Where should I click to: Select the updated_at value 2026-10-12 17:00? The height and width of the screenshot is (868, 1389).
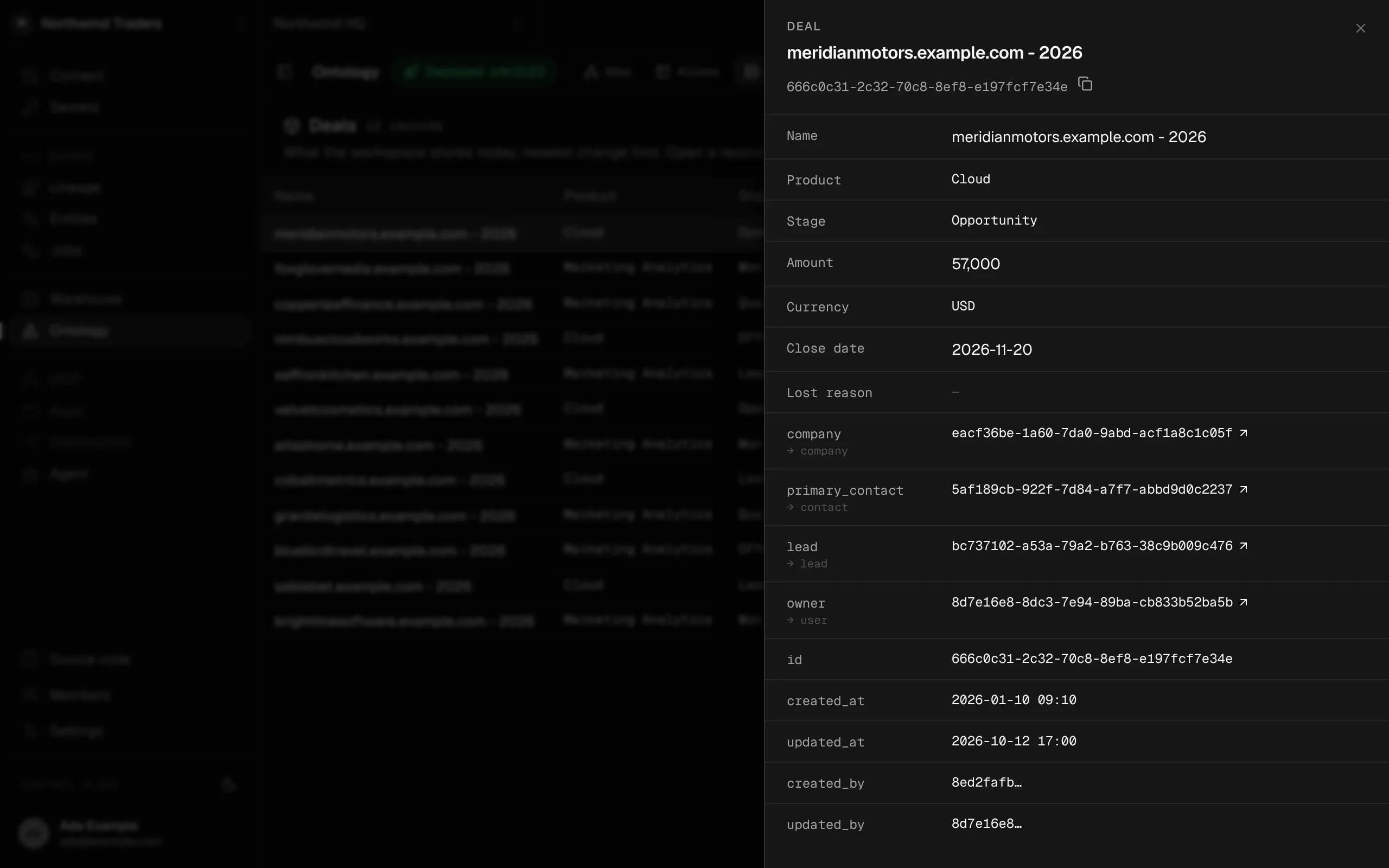(x=1014, y=742)
